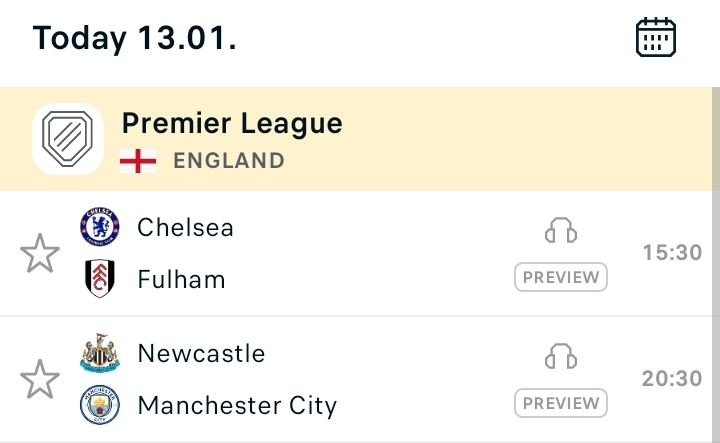Click the Manchester City club crest

pyautogui.click(x=99, y=405)
